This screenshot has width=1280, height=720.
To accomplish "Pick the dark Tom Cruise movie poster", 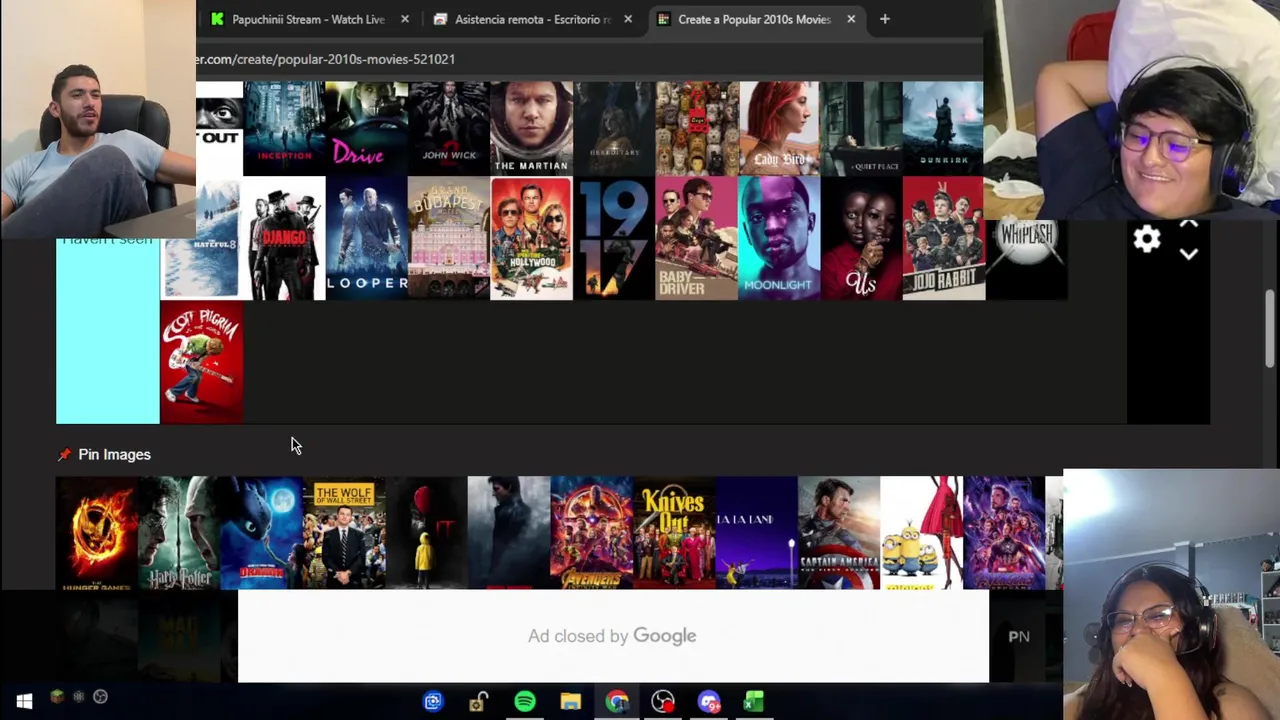I will [509, 533].
